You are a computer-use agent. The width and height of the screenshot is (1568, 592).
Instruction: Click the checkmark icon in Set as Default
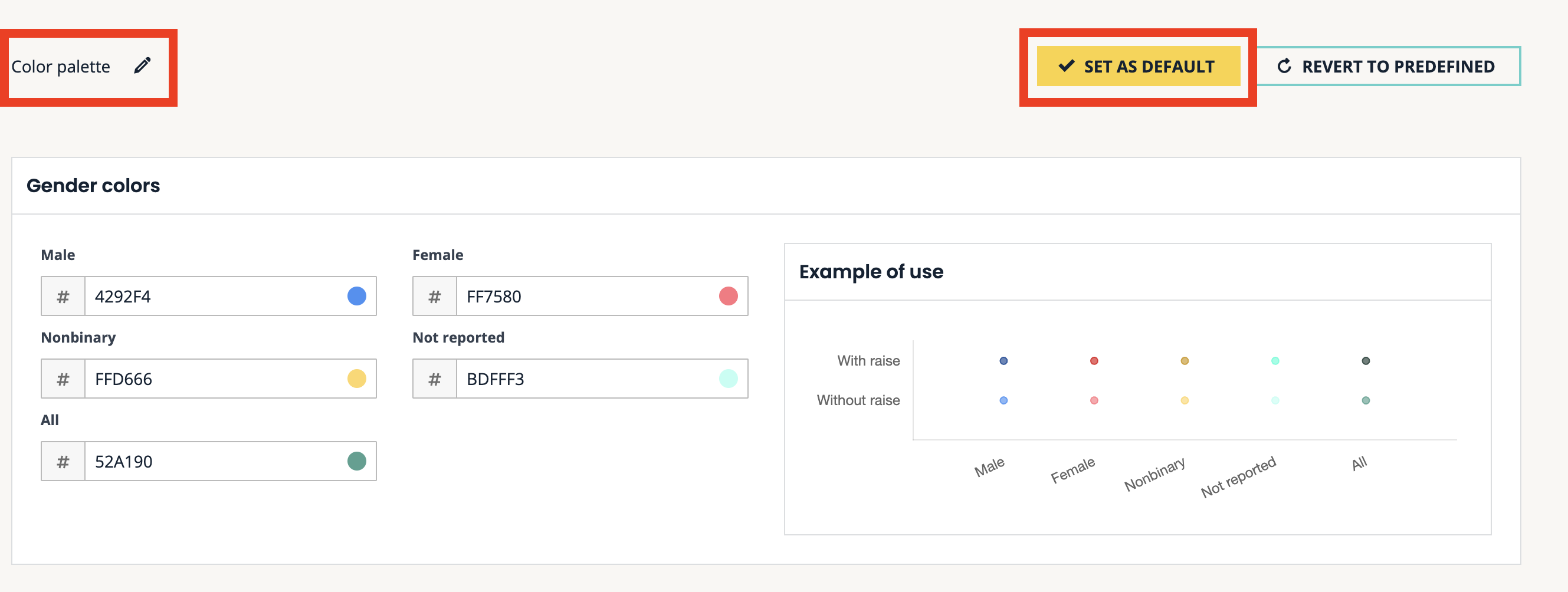coord(1067,65)
